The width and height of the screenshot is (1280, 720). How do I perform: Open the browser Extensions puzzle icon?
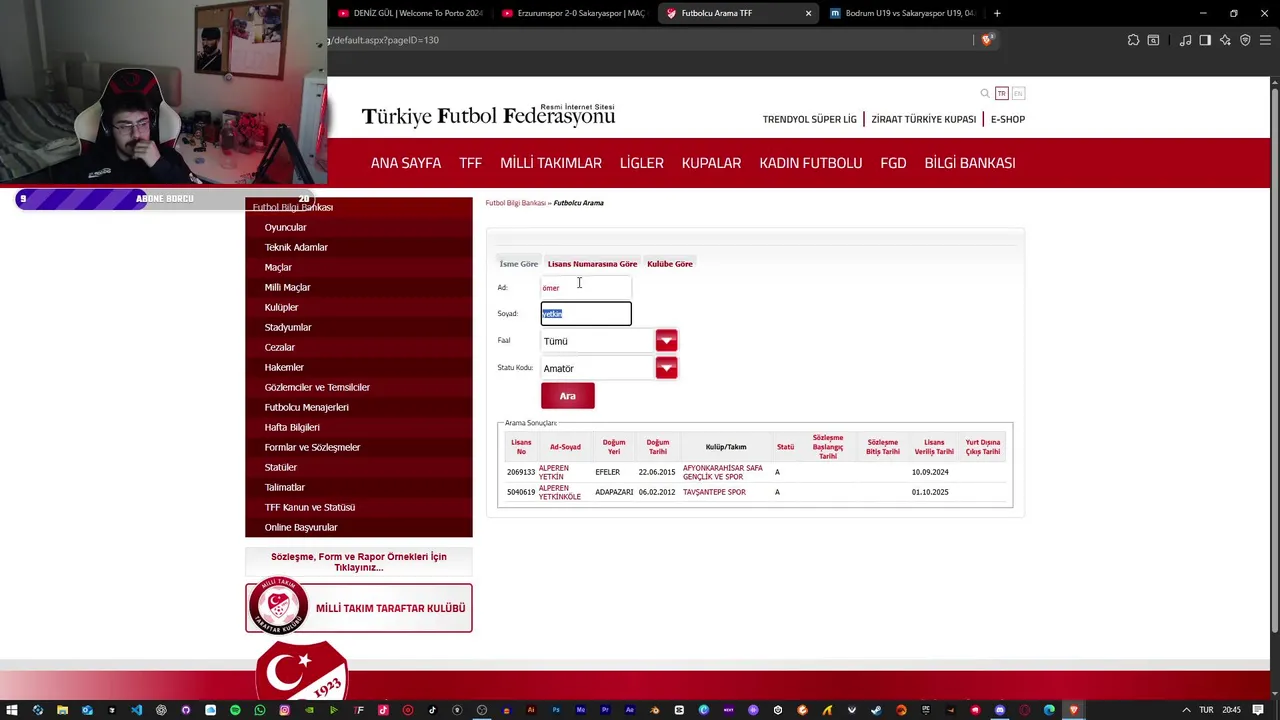coord(1133,40)
